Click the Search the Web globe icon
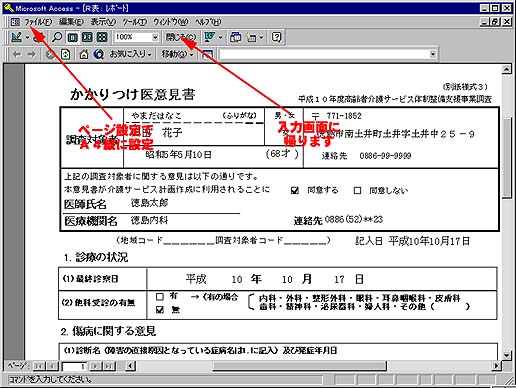 99,54
